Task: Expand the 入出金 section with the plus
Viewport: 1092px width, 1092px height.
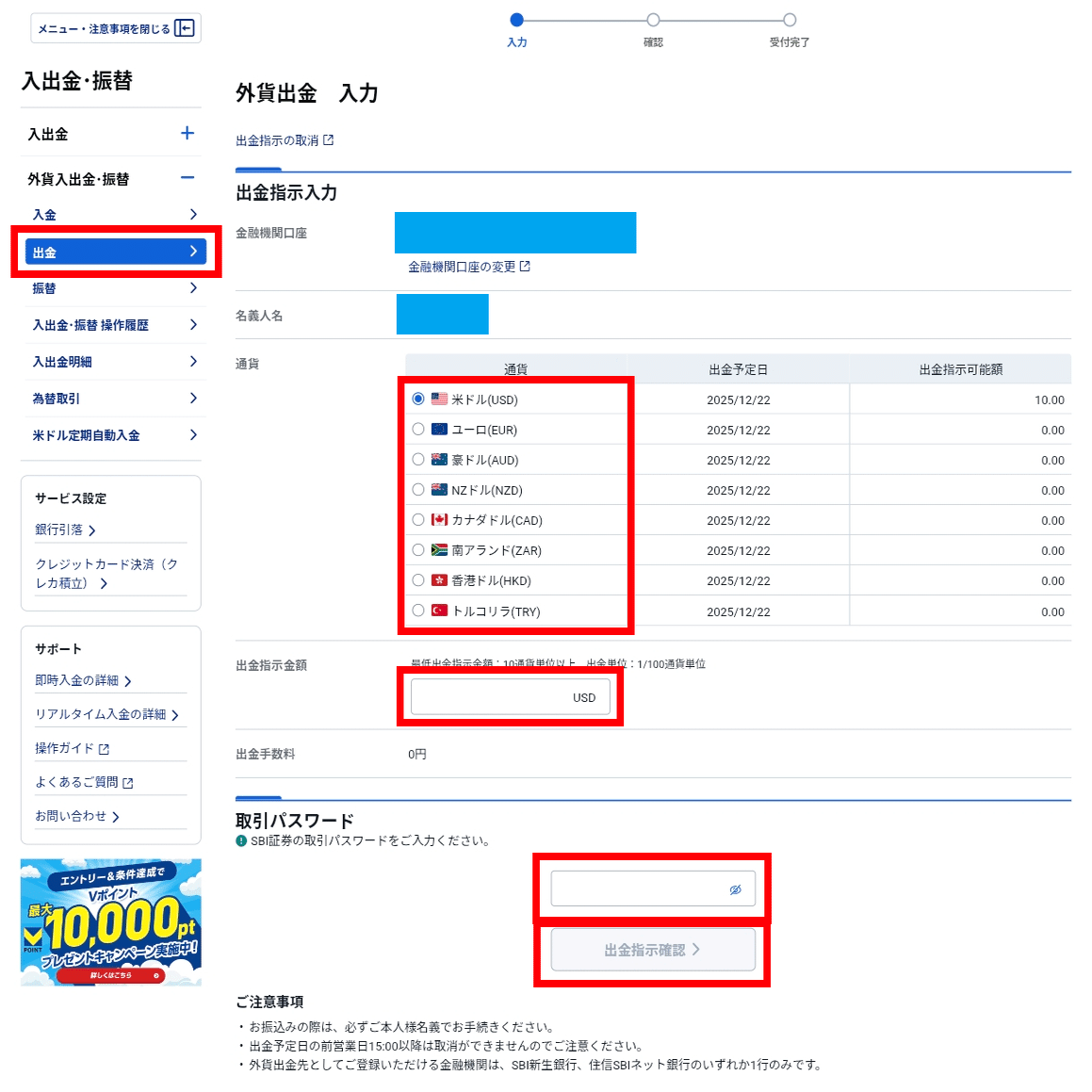Action: pyautogui.click(x=189, y=134)
